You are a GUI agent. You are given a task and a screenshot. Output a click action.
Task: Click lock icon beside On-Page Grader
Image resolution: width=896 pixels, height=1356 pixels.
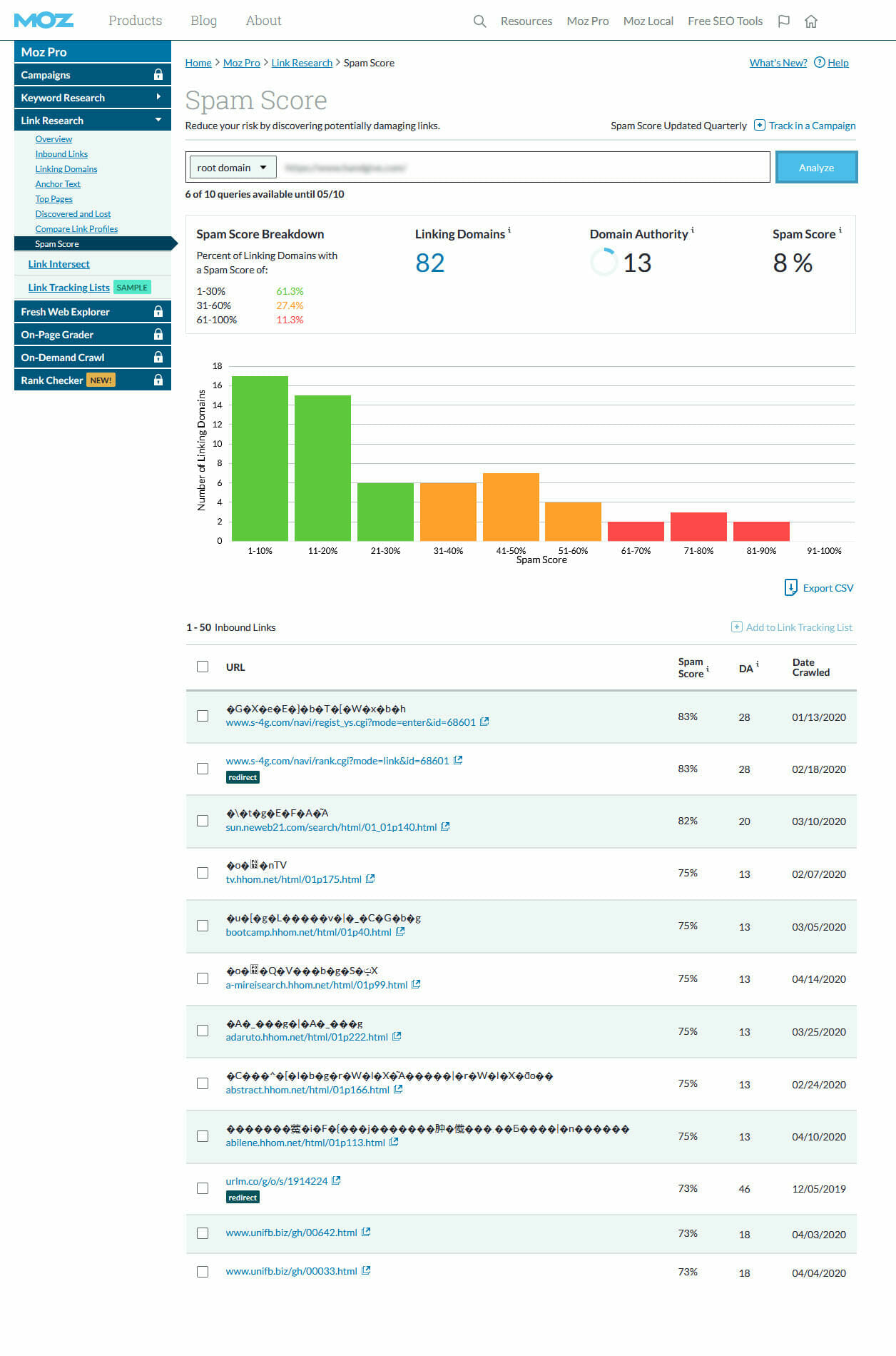pyautogui.click(x=158, y=334)
